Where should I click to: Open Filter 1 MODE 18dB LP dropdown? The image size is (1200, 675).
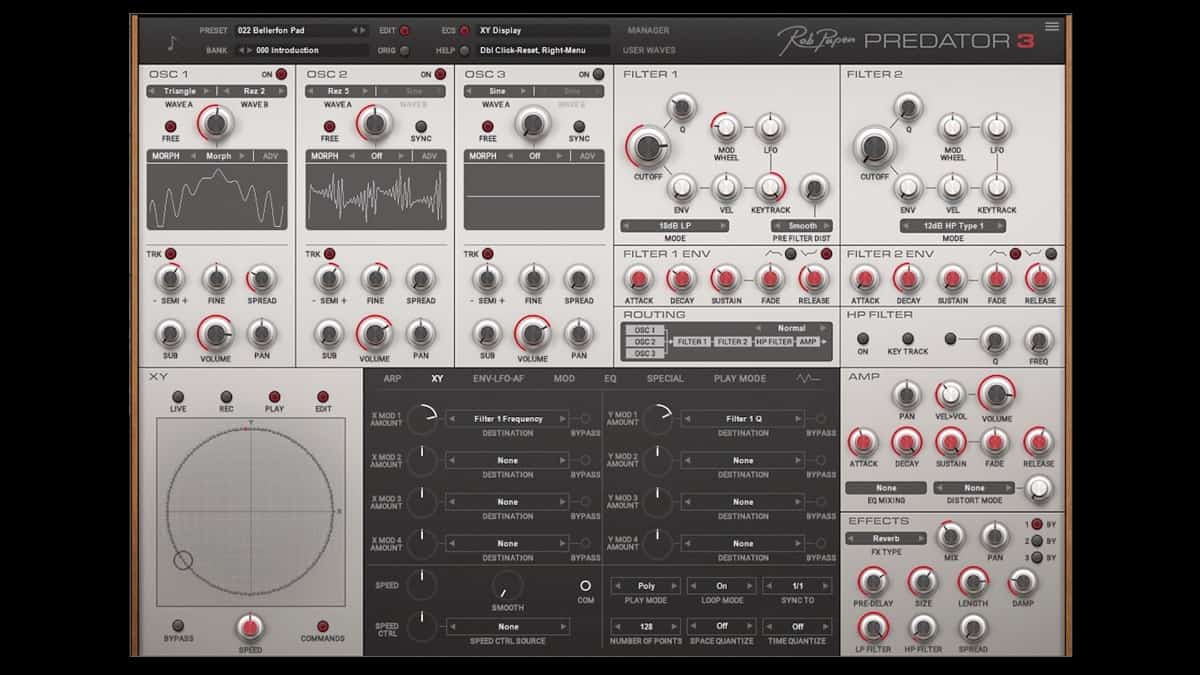pyautogui.click(x=674, y=226)
